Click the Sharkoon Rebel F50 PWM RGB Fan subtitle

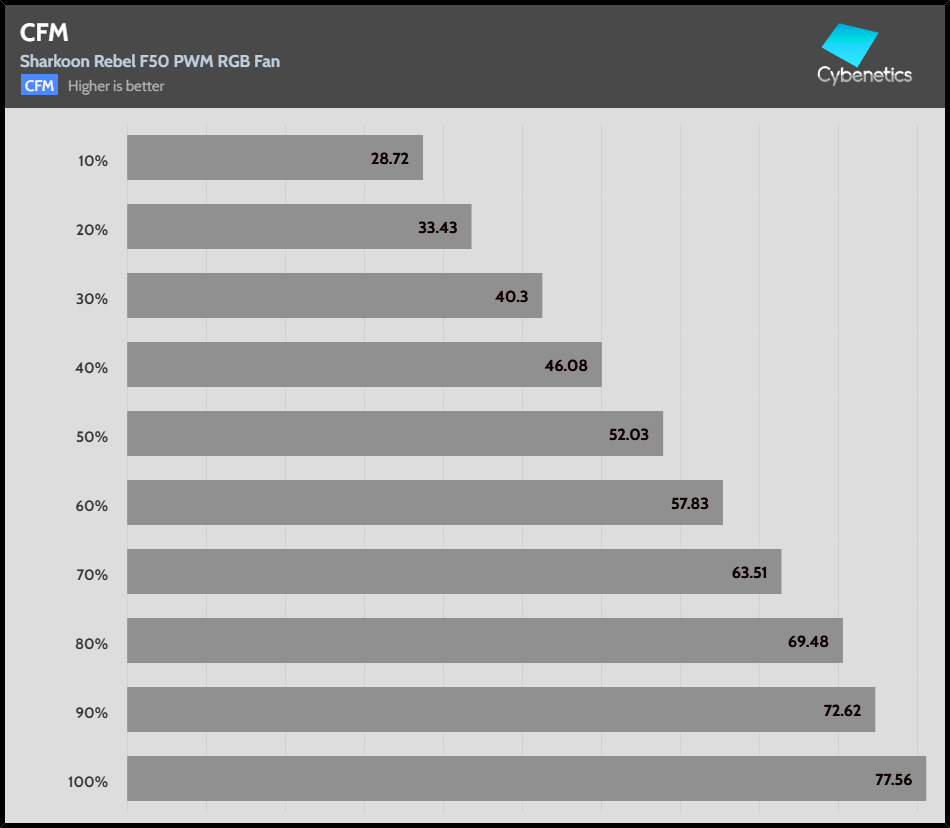[150, 61]
